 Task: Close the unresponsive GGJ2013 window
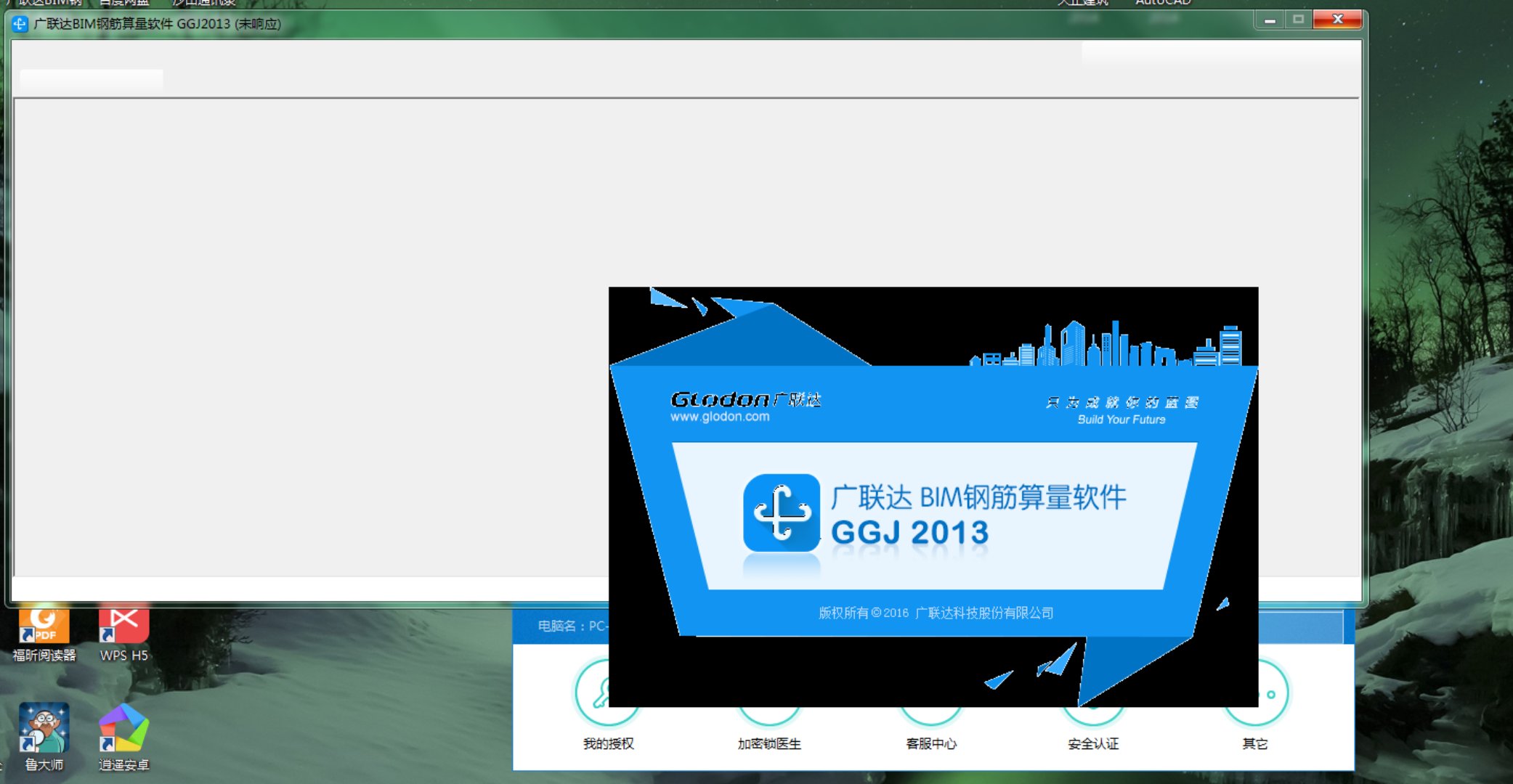point(1337,20)
